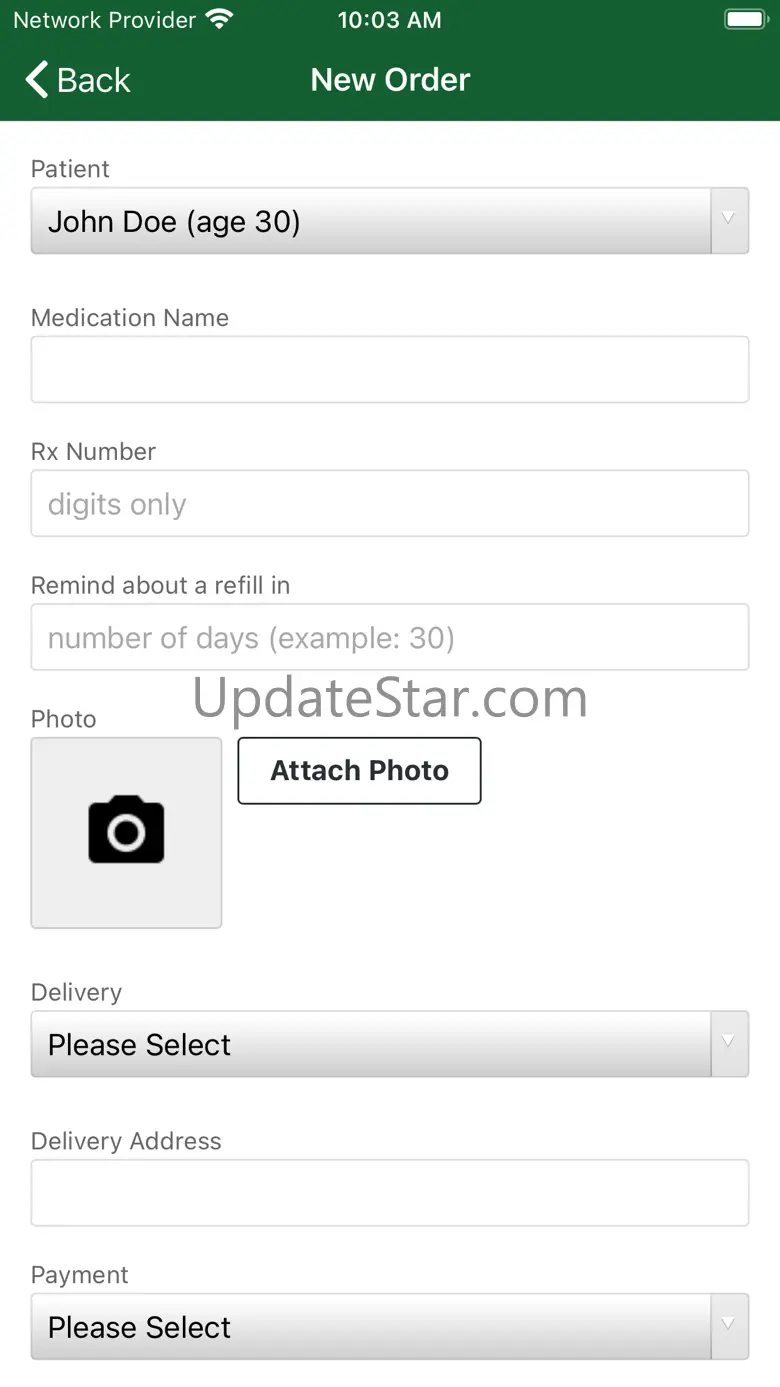780x1387 pixels.
Task: Tap the Wi-Fi status icon
Action: coord(218,19)
